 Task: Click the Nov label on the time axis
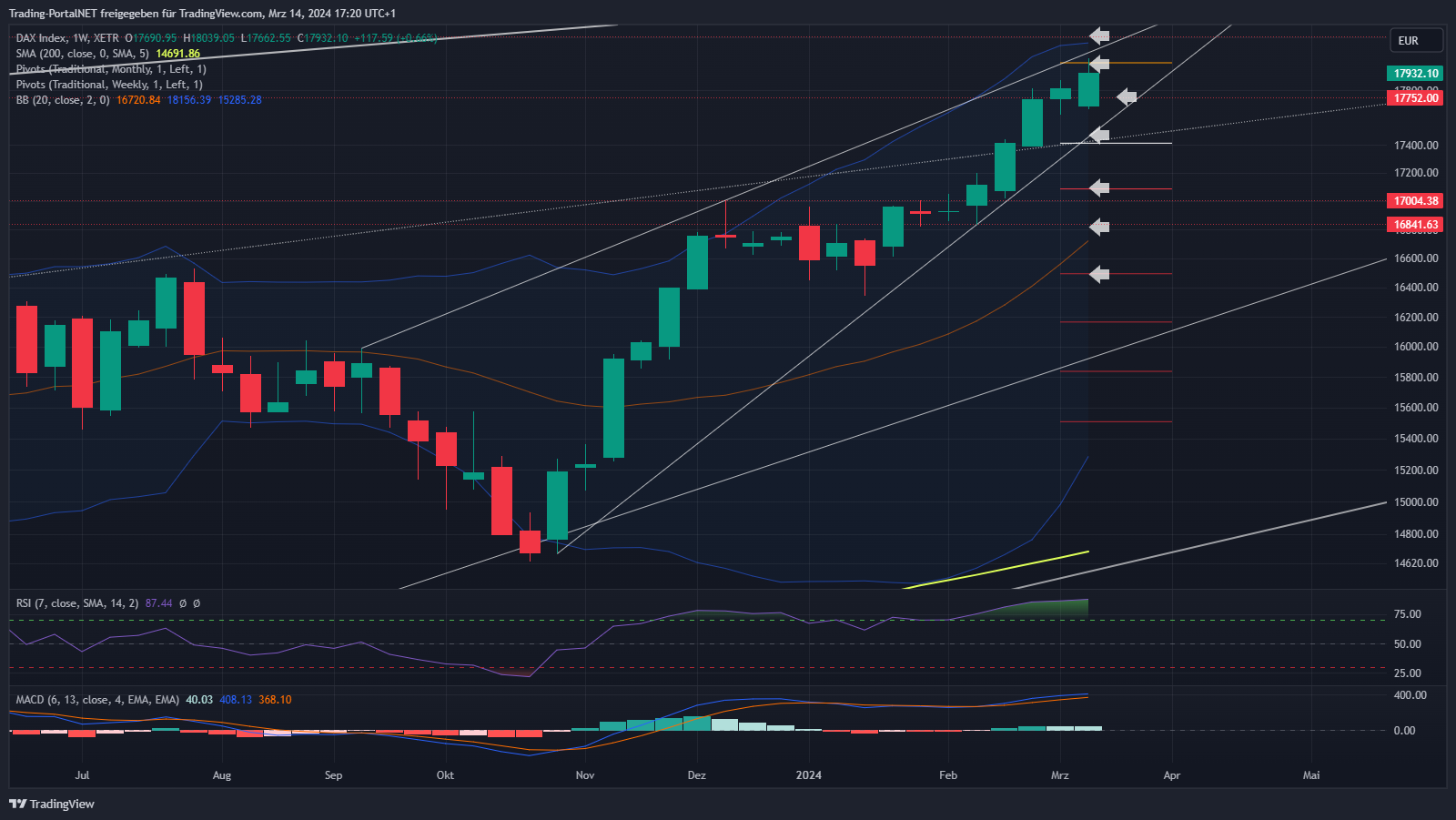click(x=585, y=775)
